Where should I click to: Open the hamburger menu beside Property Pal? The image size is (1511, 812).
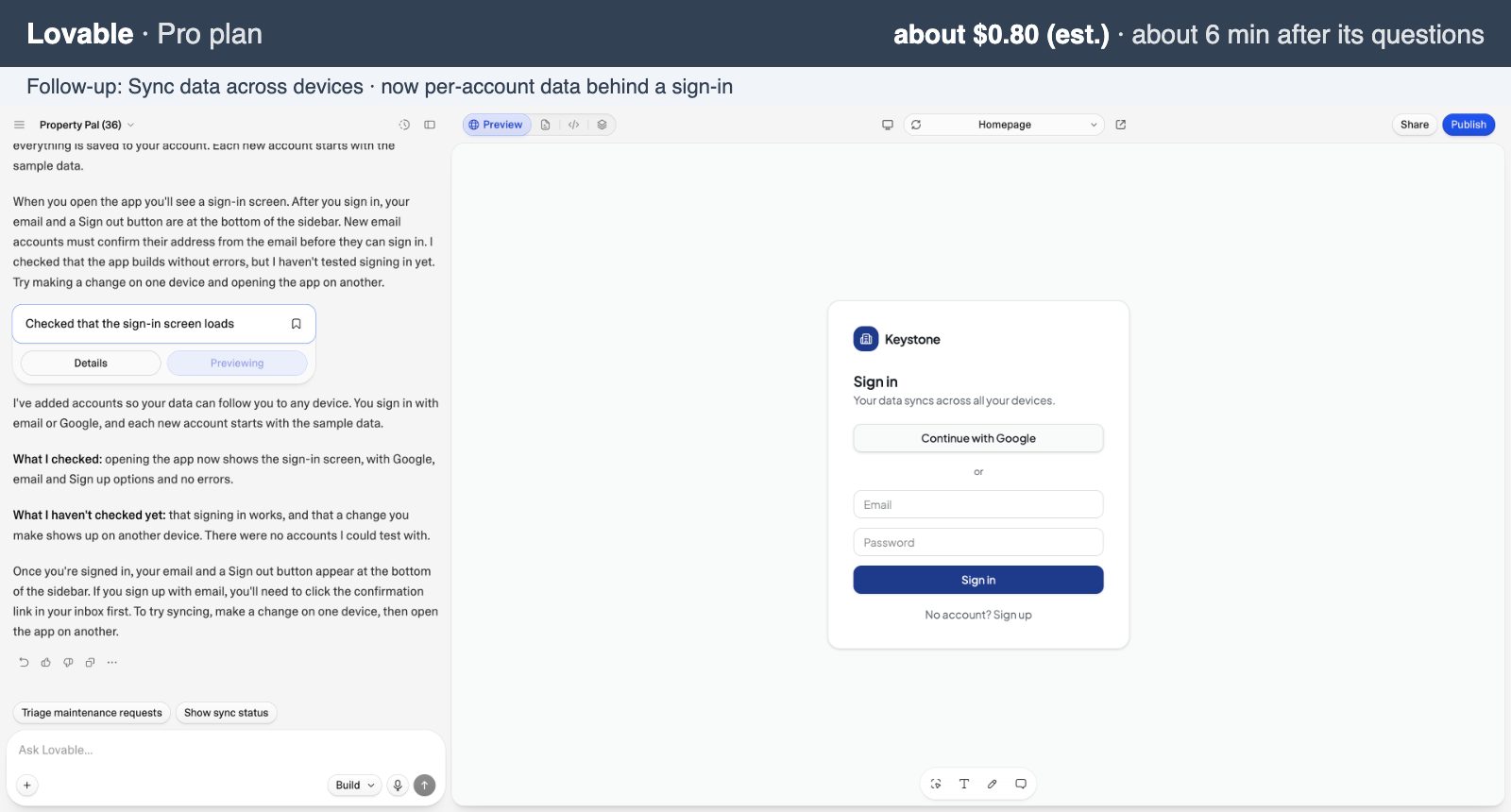coord(19,125)
